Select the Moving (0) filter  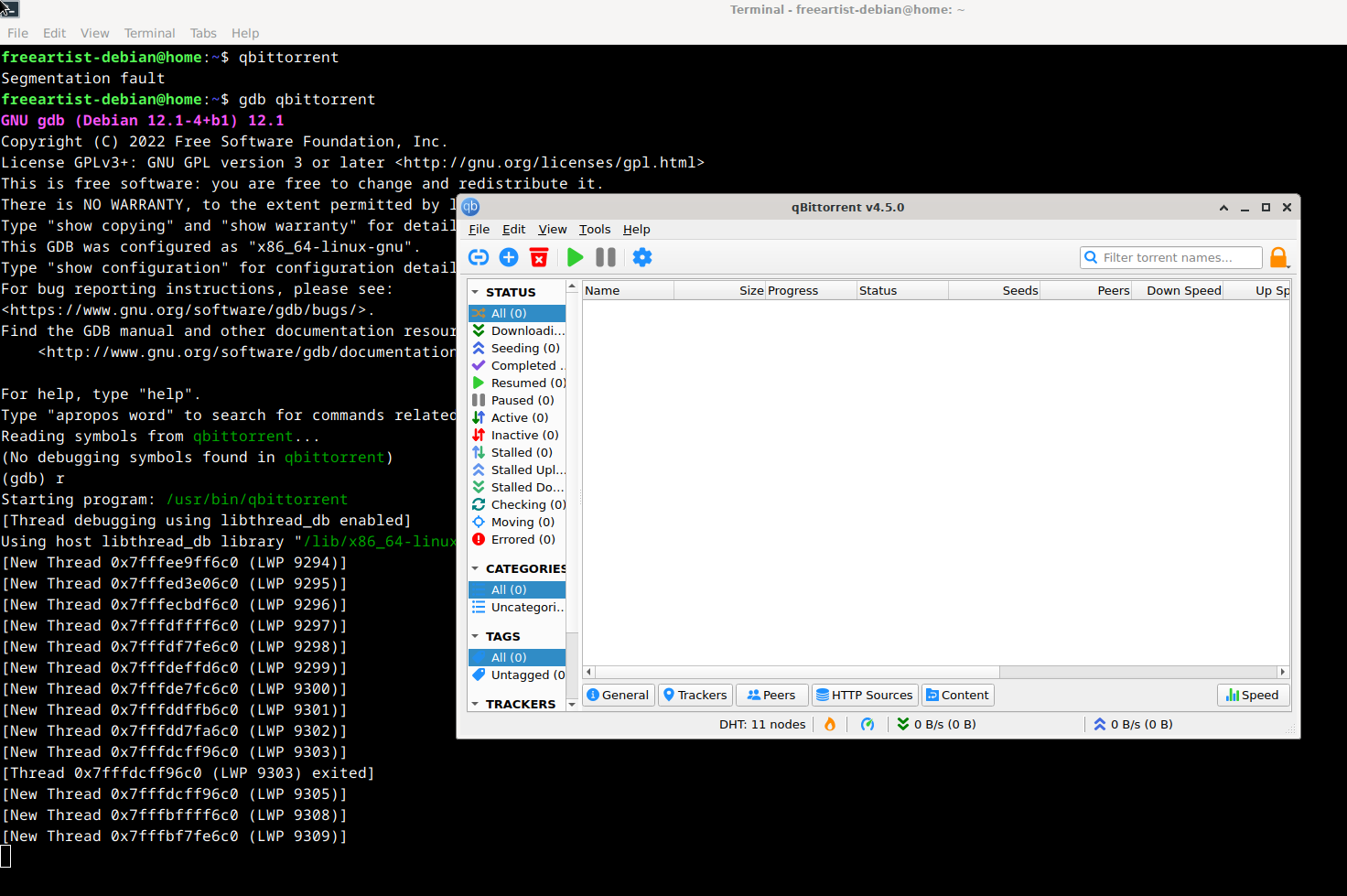[x=517, y=522]
